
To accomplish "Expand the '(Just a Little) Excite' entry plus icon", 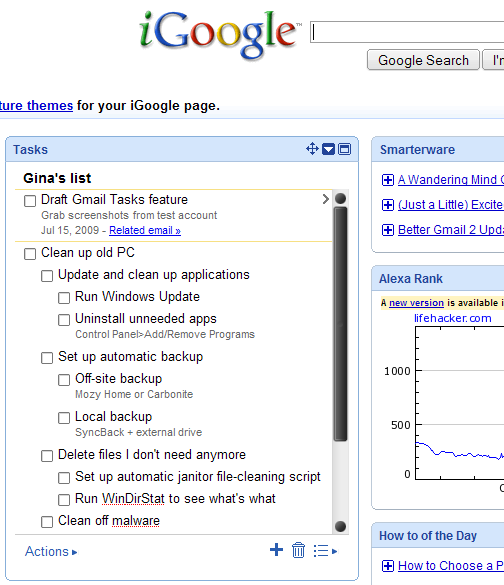I will pos(388,205).
